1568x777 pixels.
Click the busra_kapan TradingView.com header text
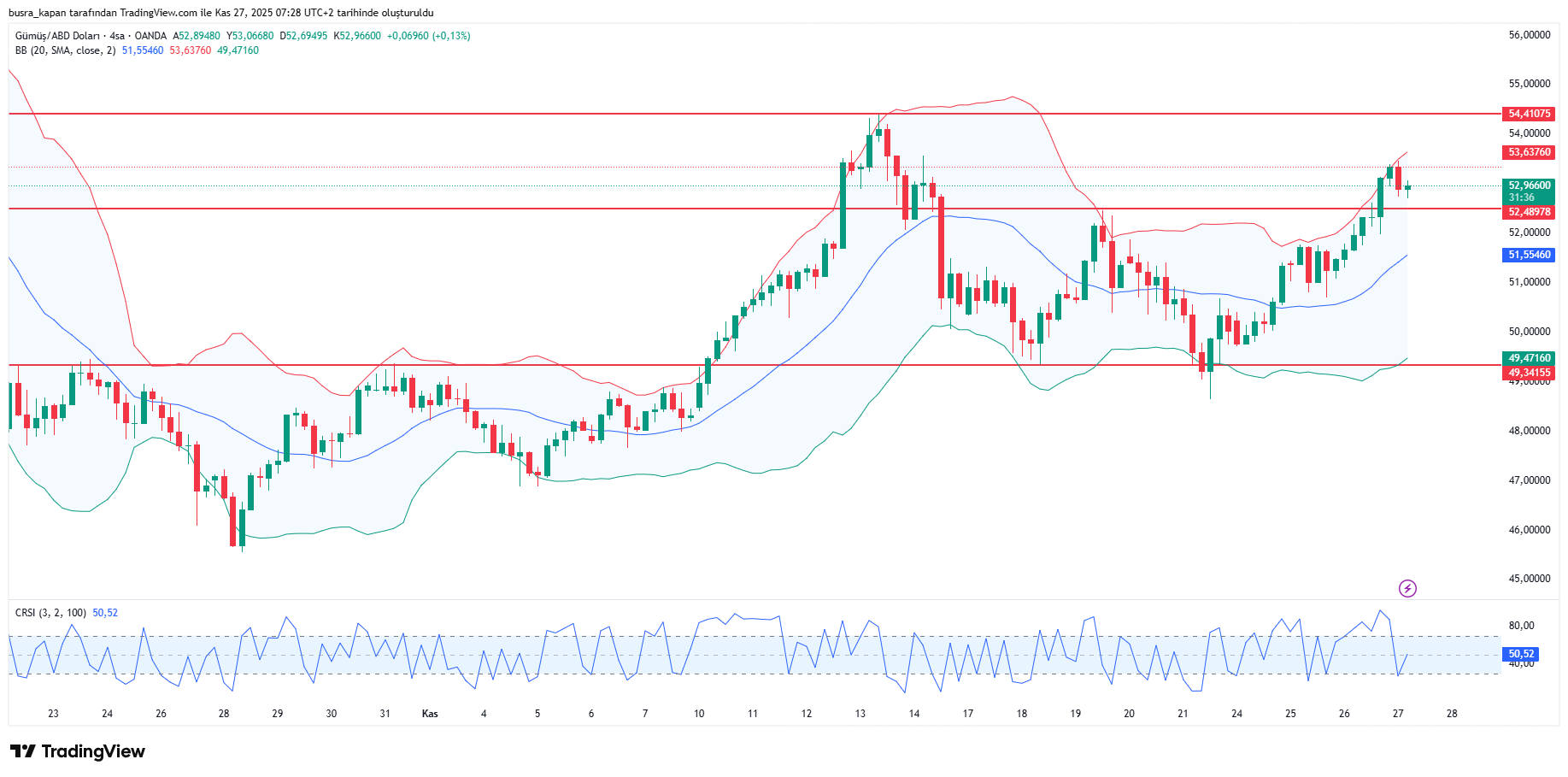220,13
